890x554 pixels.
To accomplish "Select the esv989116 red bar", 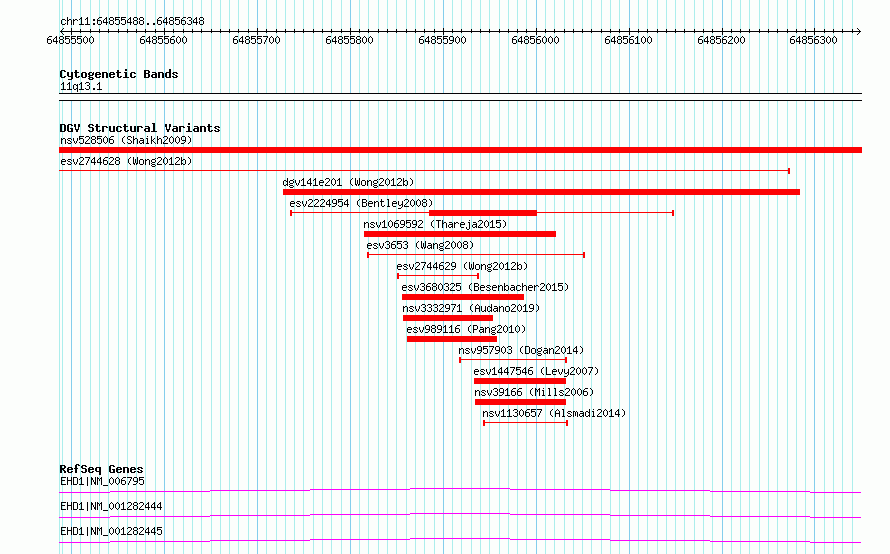I will pyautogui.click(x=452, y=339).
